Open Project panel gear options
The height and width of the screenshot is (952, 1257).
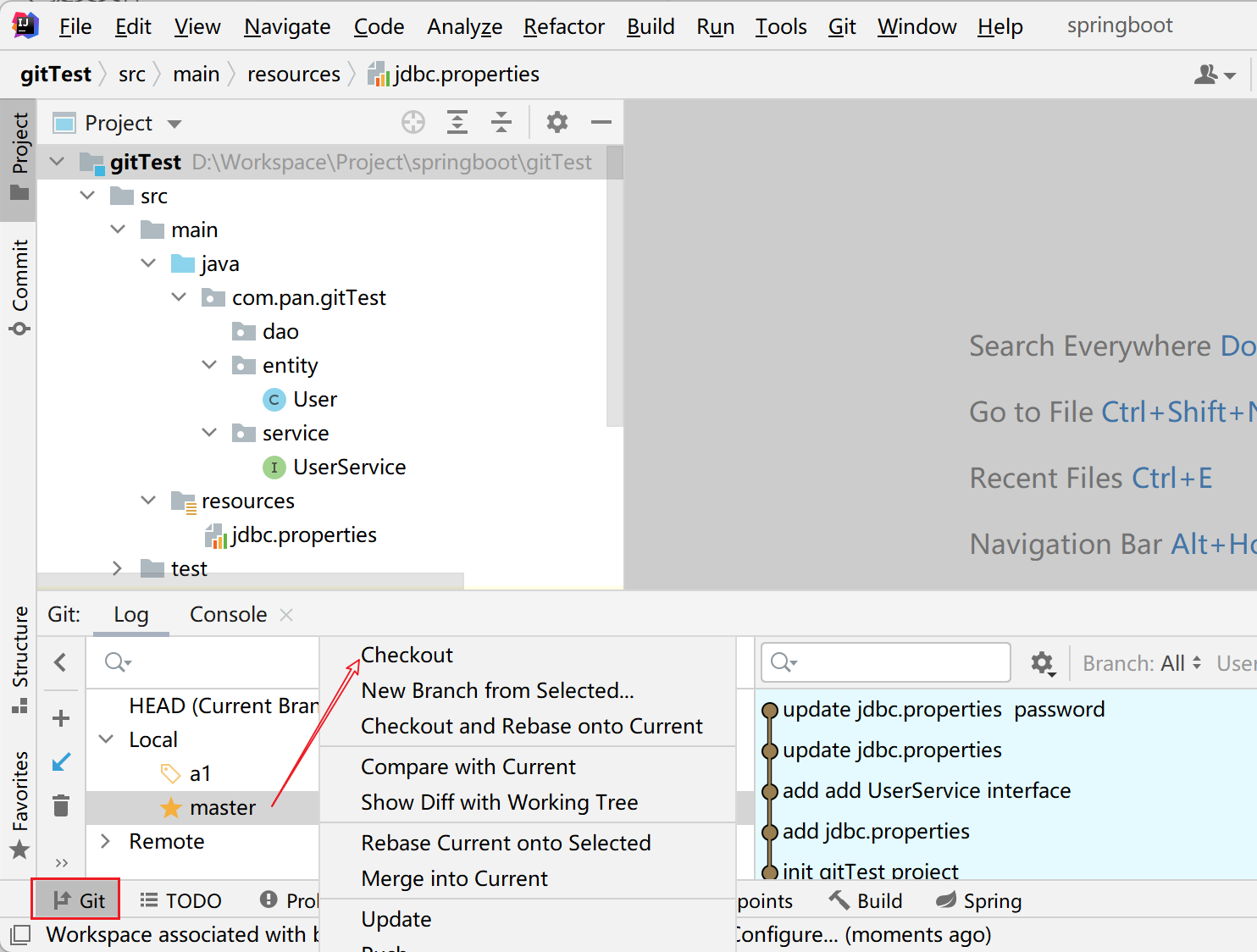point(557,123)
